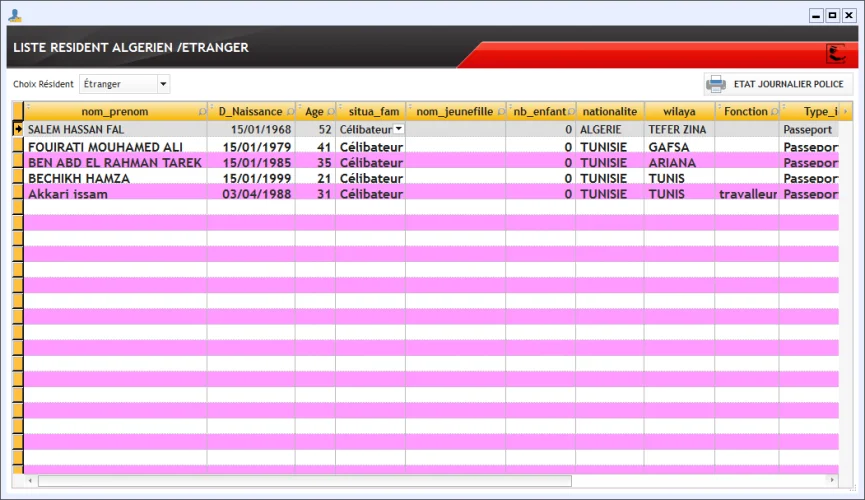Sort by the nationalite column header
Viewport: 865px width, 500px height.
point(609,112)
